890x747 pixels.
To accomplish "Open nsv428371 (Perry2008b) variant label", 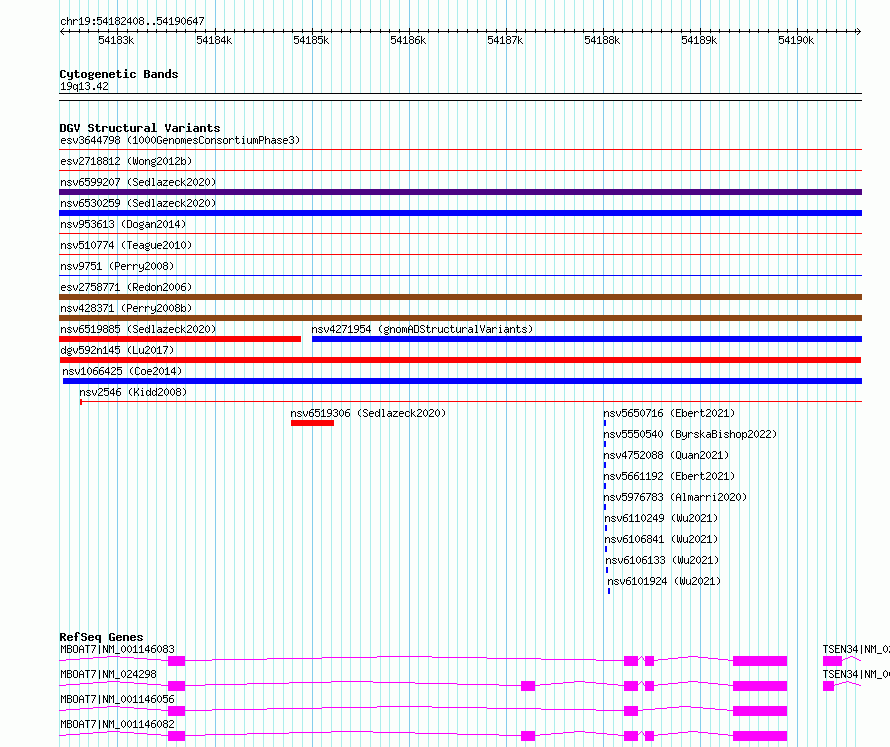I will [x=126, y=308].
